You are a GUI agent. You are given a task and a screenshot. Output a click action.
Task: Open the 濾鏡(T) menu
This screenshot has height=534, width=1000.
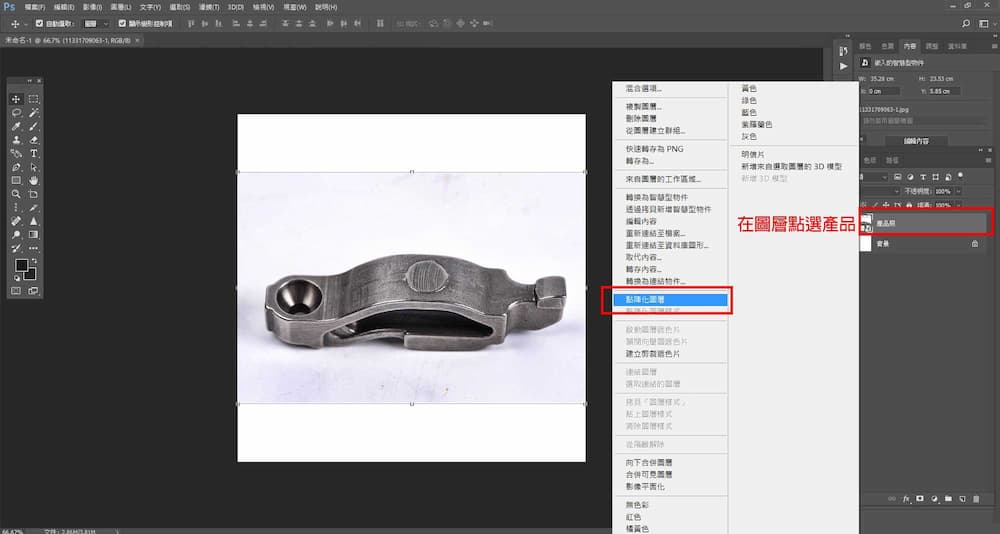coord(209,7)
